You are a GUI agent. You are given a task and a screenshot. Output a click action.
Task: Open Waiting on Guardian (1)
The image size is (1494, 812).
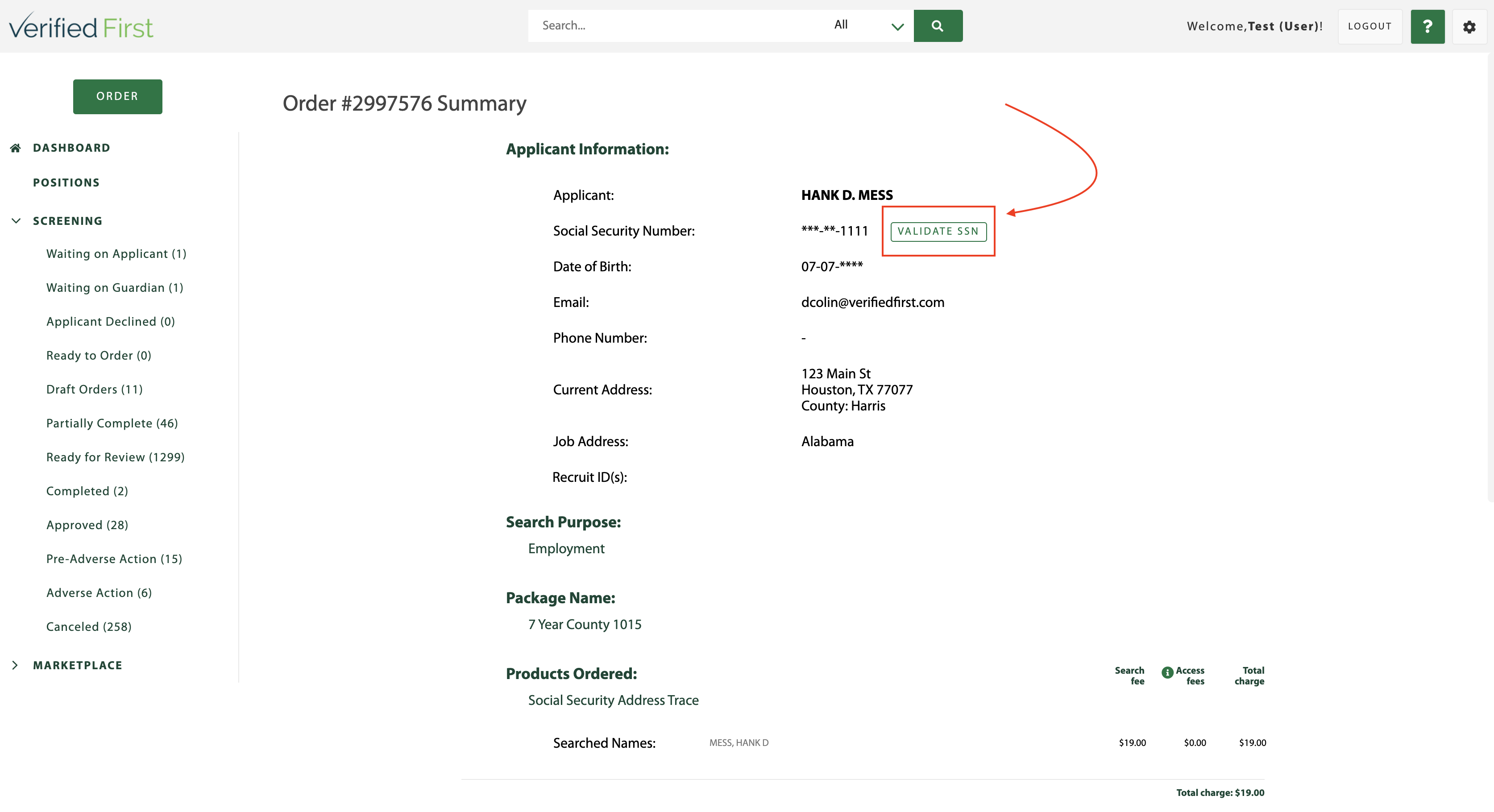pyautogui.click(x=115, y=288)
